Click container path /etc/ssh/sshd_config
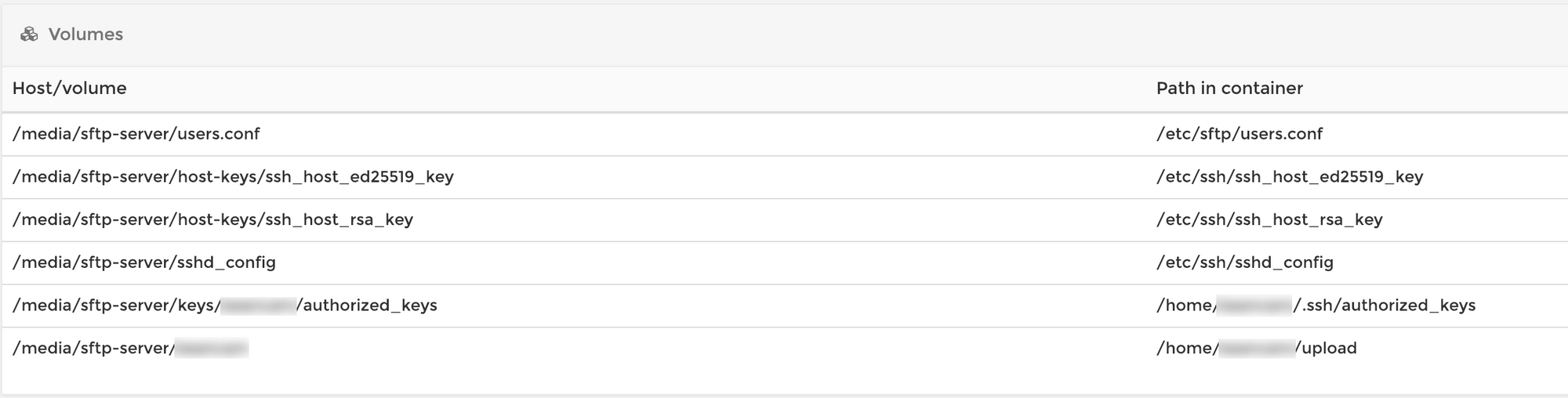Screen dimensions: 1568x398 coord(1245,262)
